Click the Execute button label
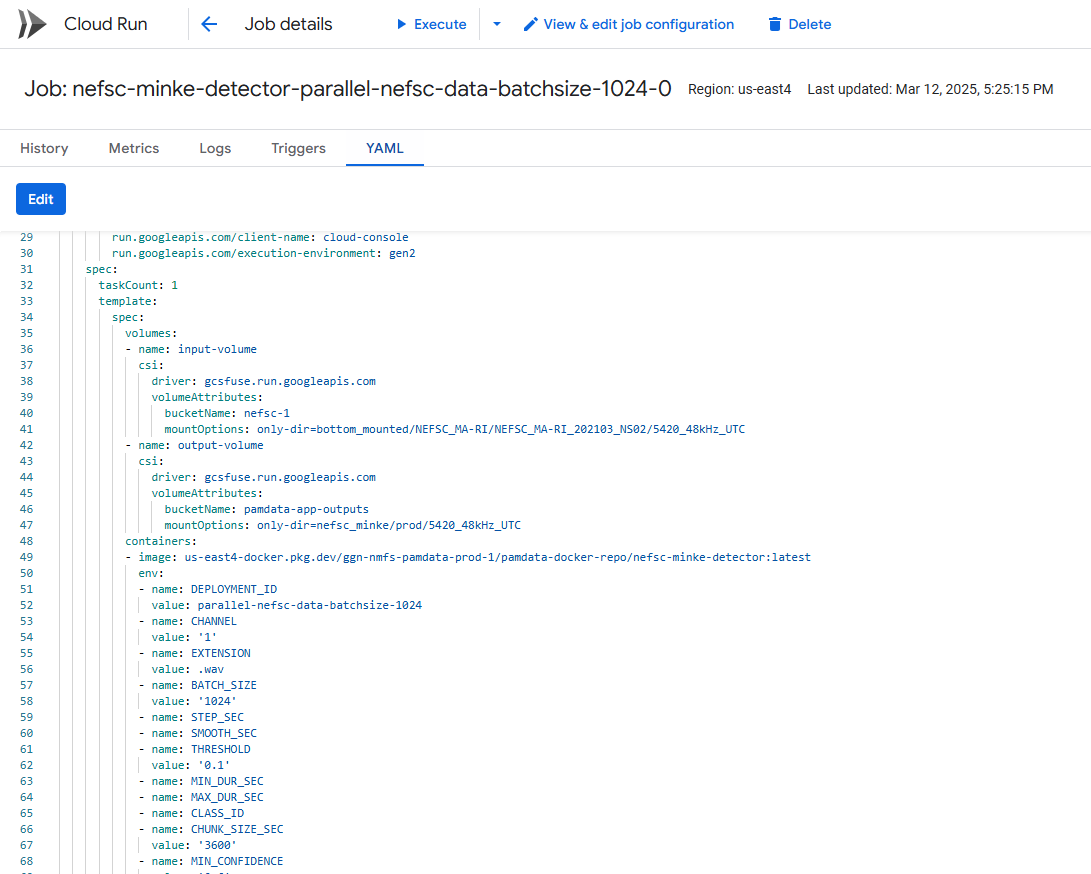The image size is (1091, 874). pos(440,24)
